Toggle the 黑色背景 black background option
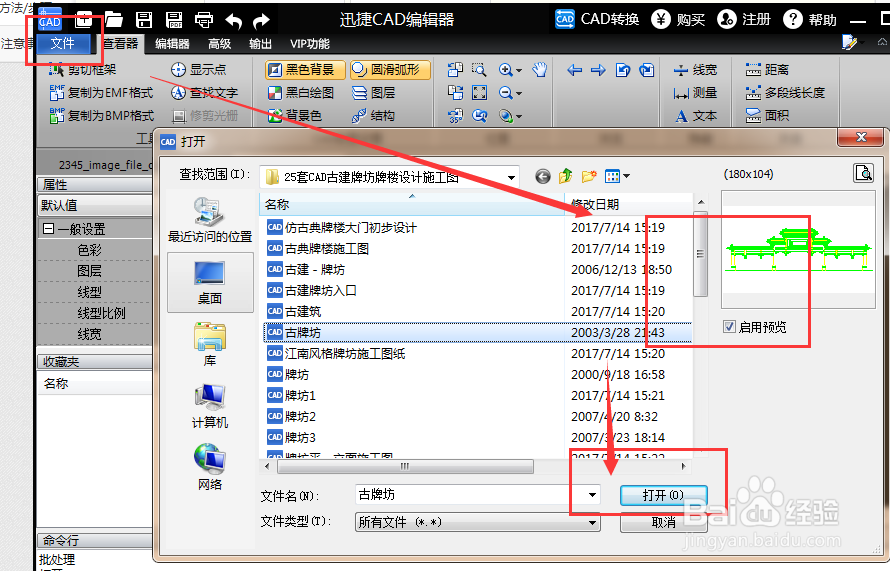Screen dimensions: 890x571 pyautogui.click(x=305, y=70)
